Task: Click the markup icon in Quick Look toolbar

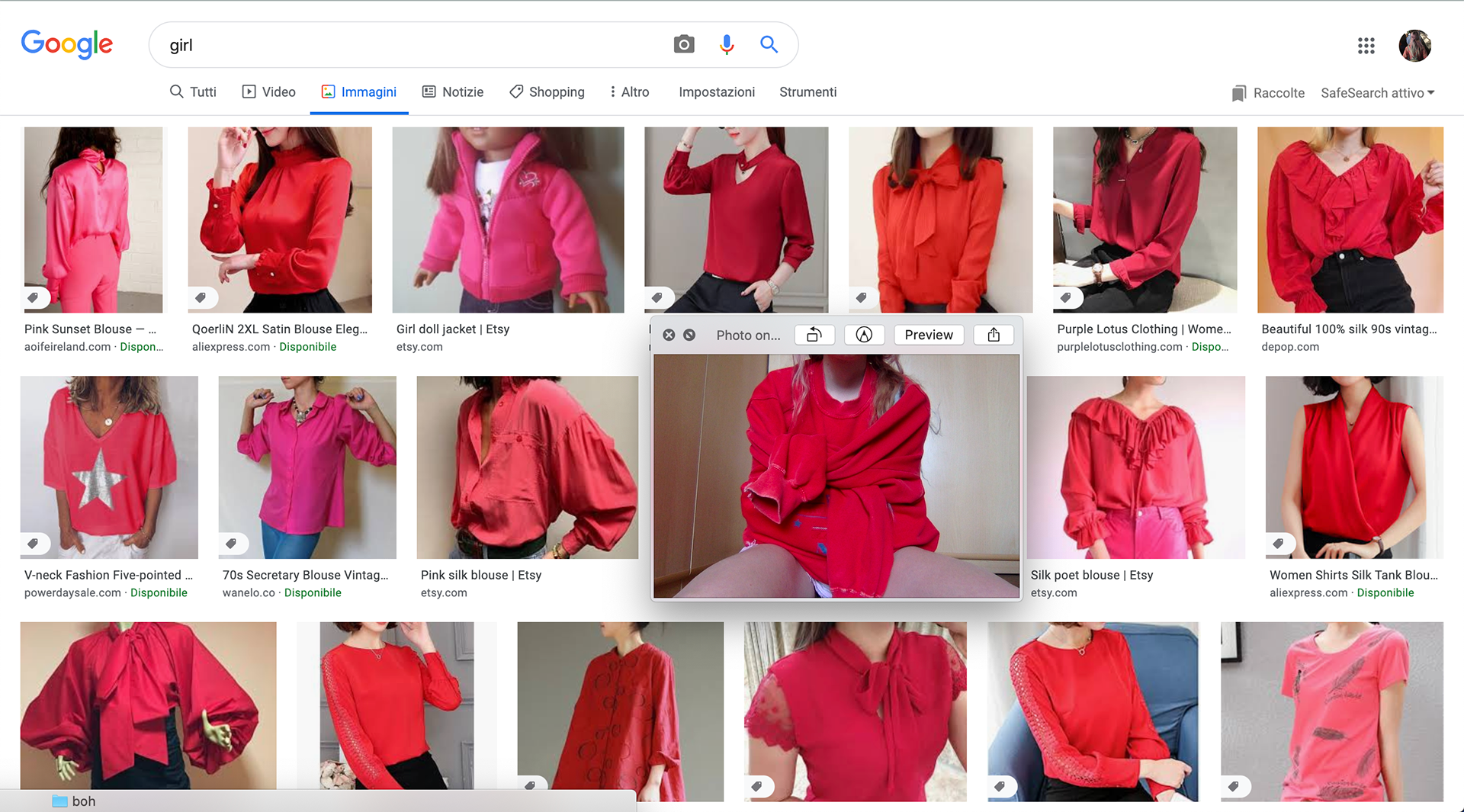Action: coord(864,335)
